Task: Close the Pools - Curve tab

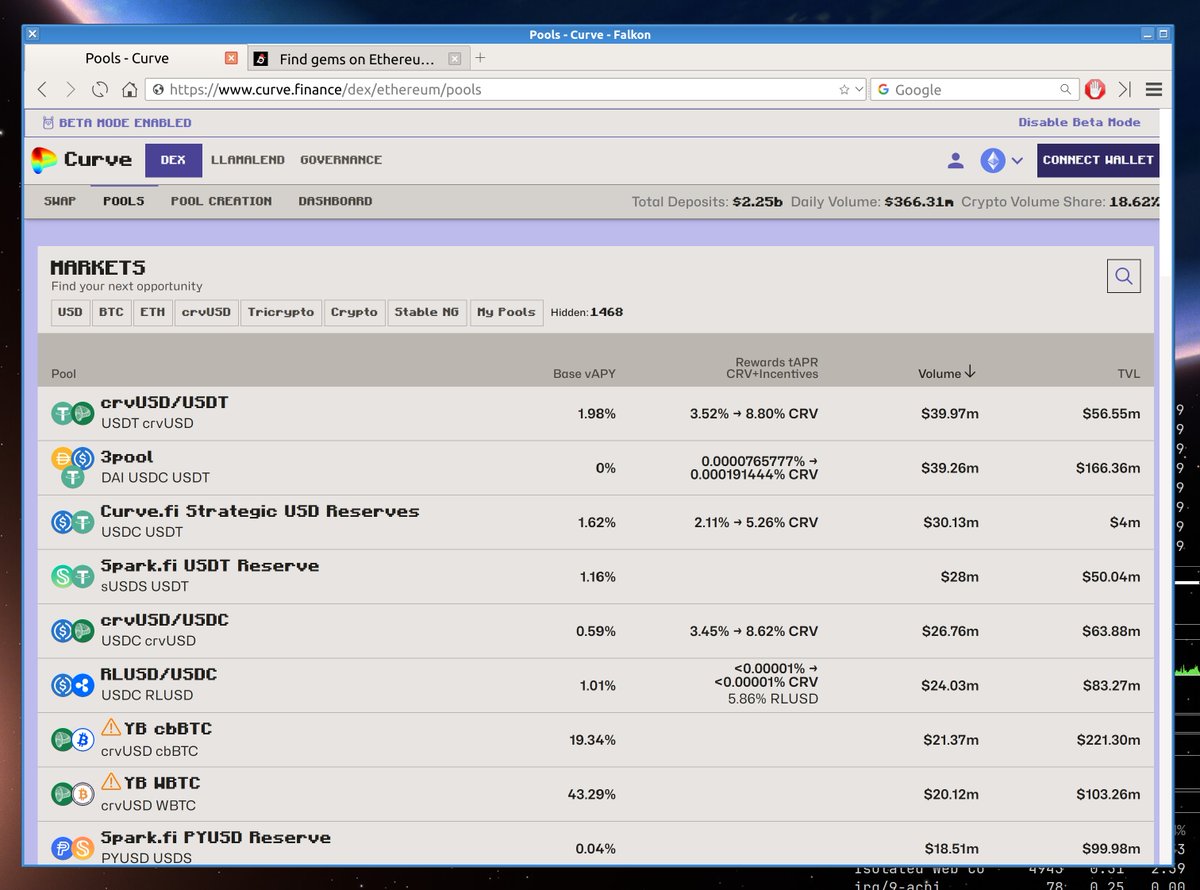Action: point(231,58)
